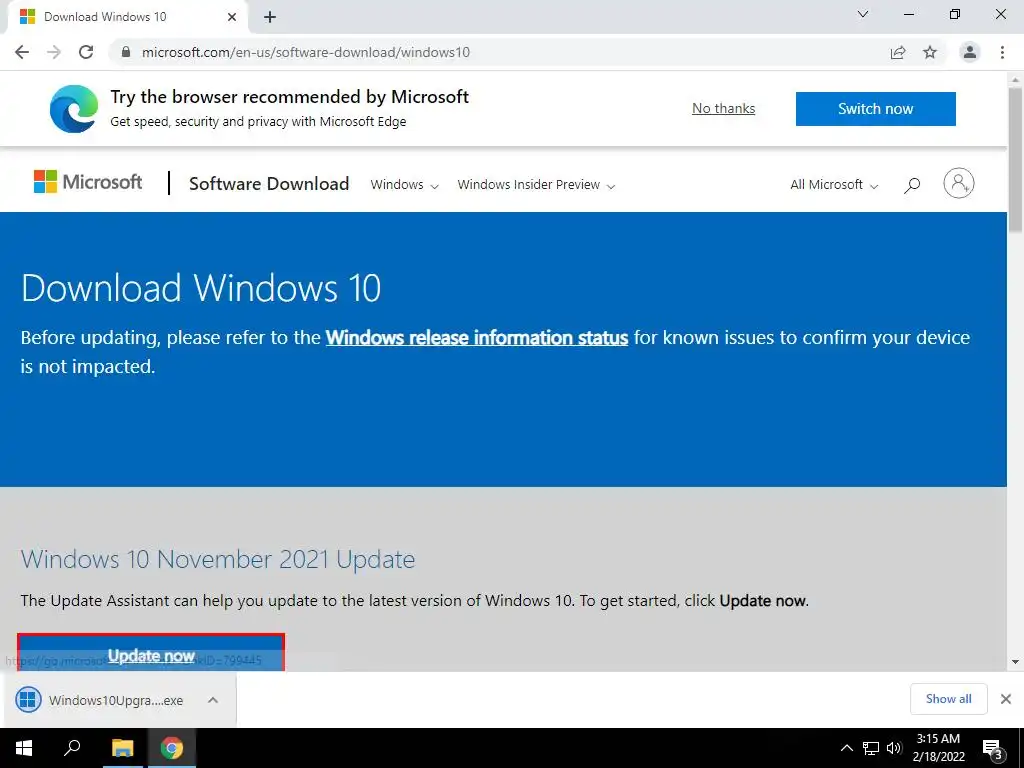The width and height of the screenshot is (1024, 768).
Task: Open taskbar search
Action: click(x=72, y=748)
